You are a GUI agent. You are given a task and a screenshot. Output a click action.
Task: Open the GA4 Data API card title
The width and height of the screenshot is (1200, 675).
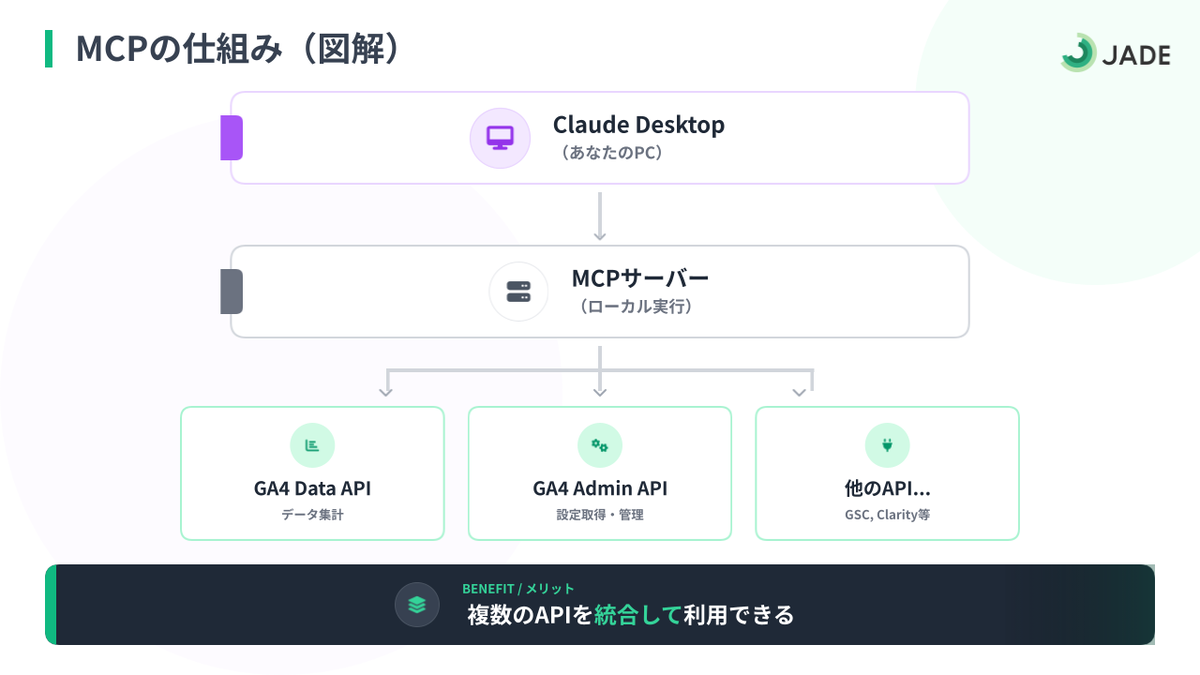(312, 489)
